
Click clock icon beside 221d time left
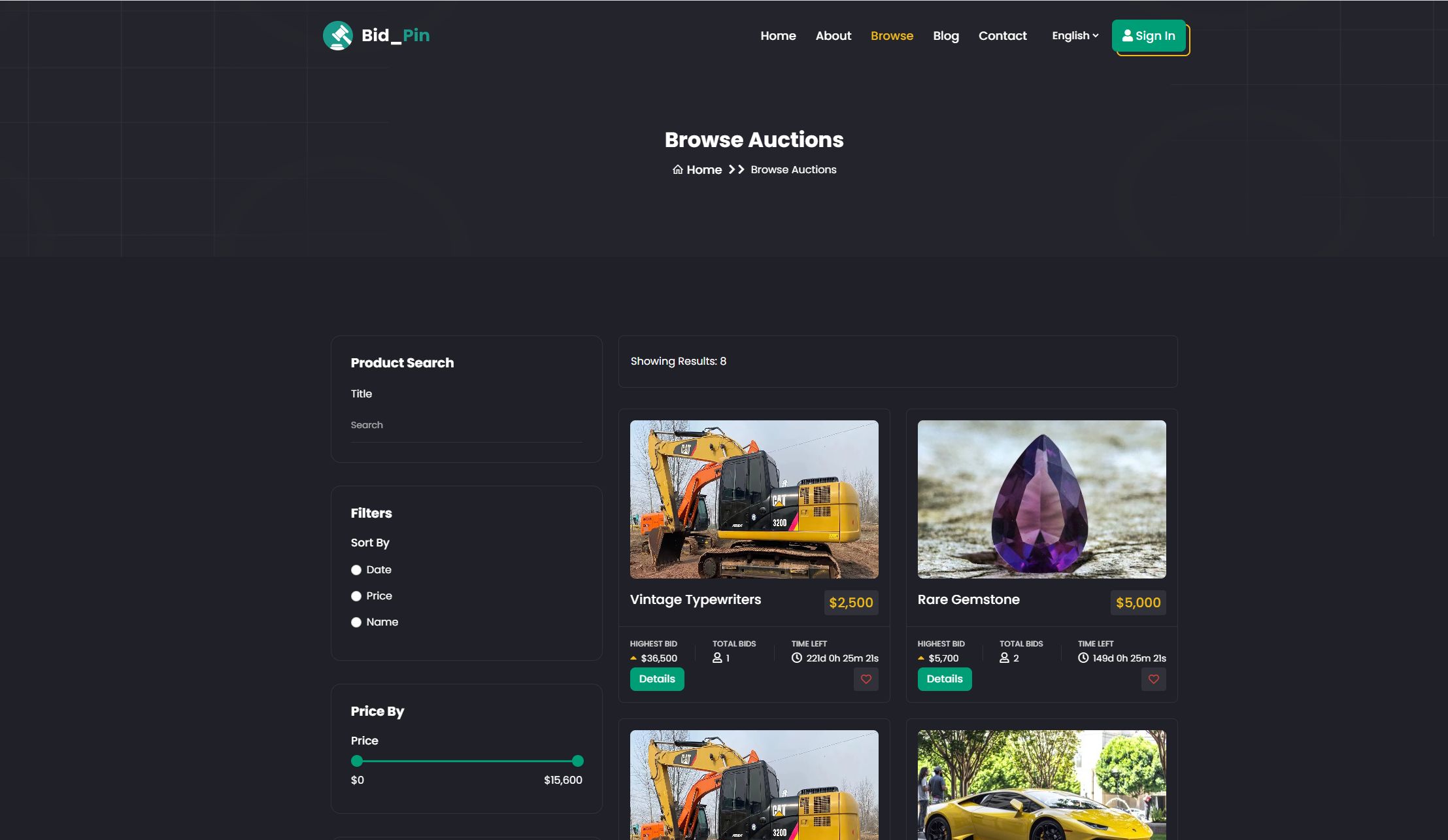[796, 658]
